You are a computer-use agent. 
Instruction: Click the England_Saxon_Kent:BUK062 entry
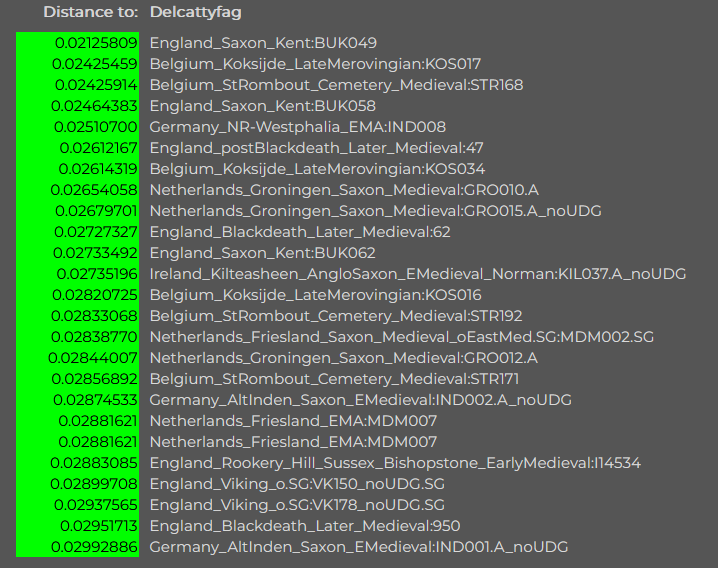pos(263,252)
